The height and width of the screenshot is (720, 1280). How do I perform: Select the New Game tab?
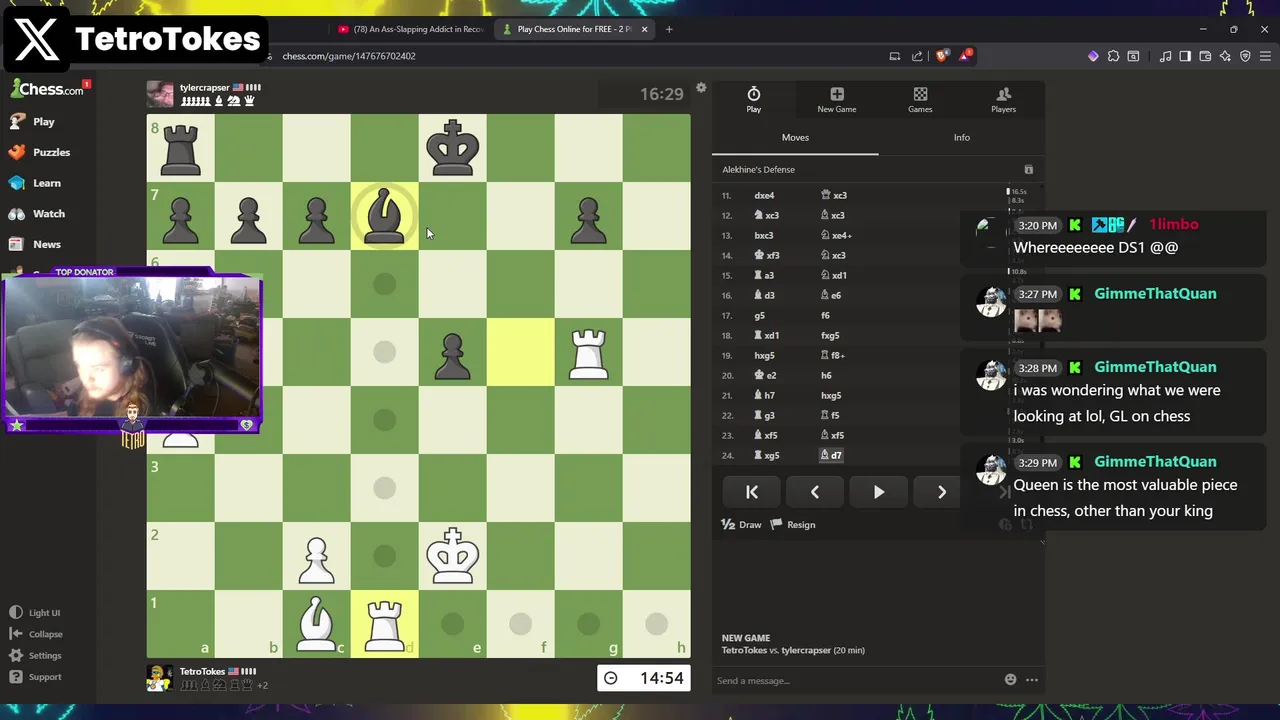pos(837,100)
